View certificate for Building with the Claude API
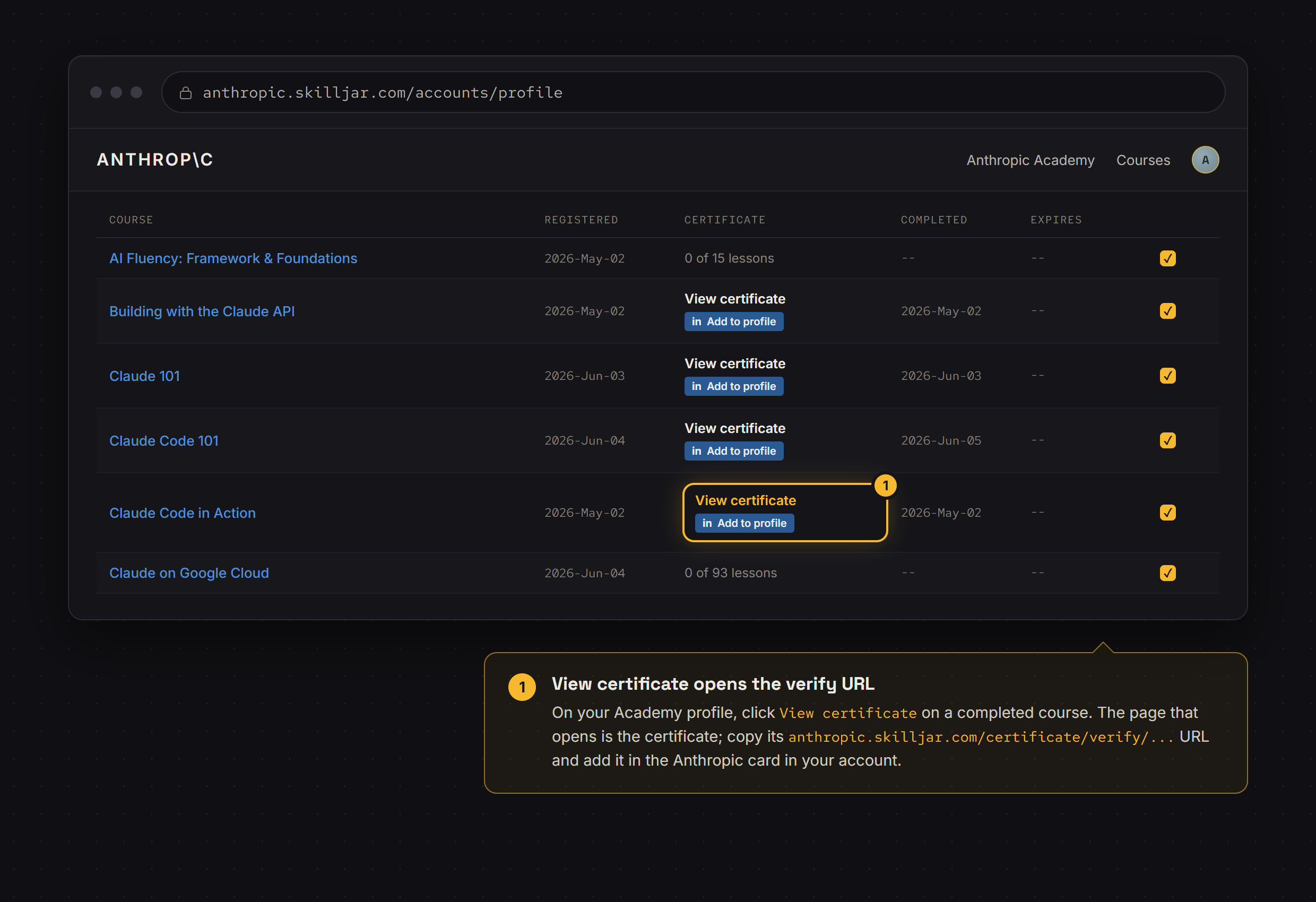Image resolution: width=1316 pixels, height=902 pixels. pyautogui.click(x=734, y=299)
